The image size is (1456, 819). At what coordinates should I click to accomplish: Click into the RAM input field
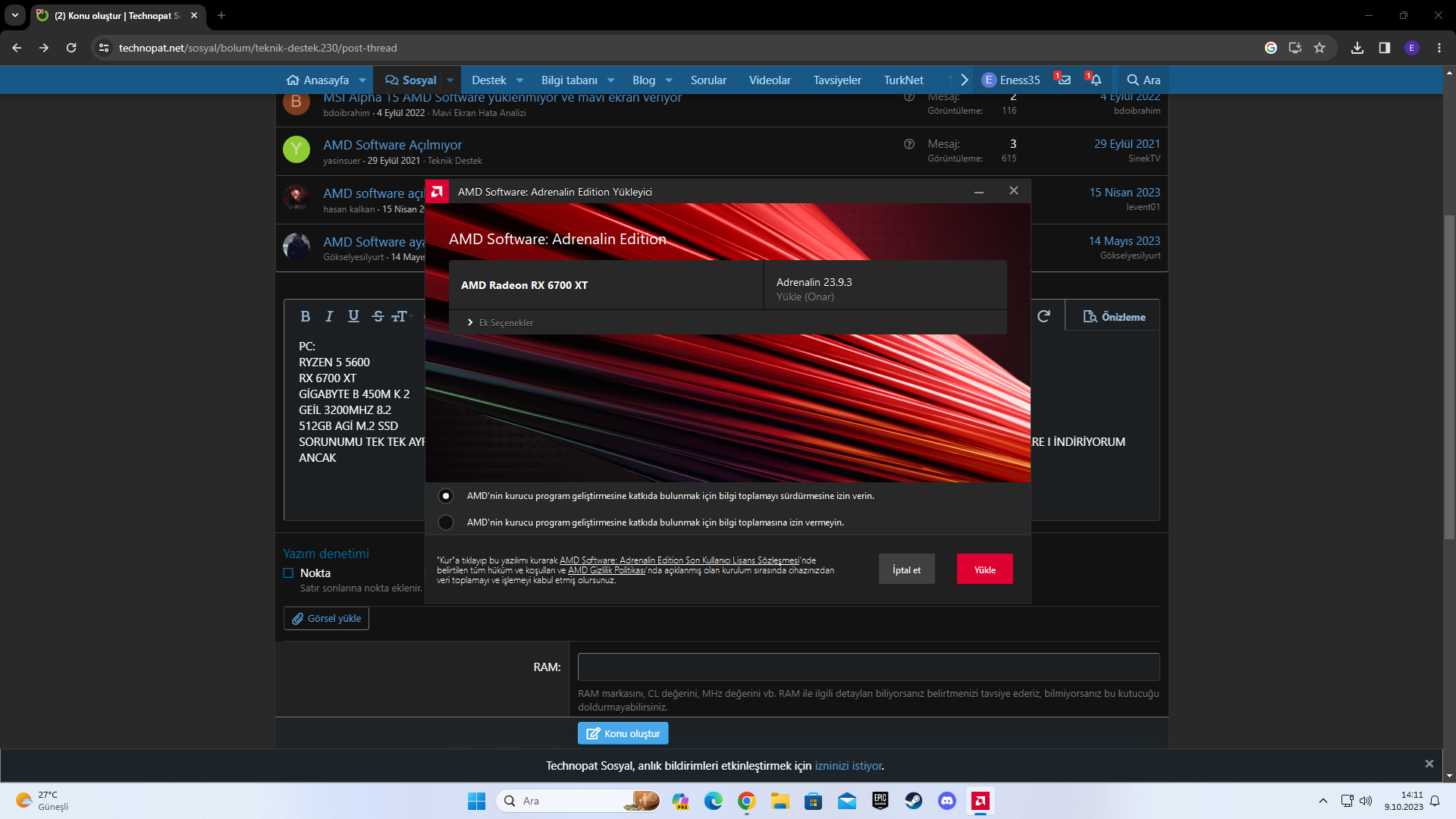[868, 667]
